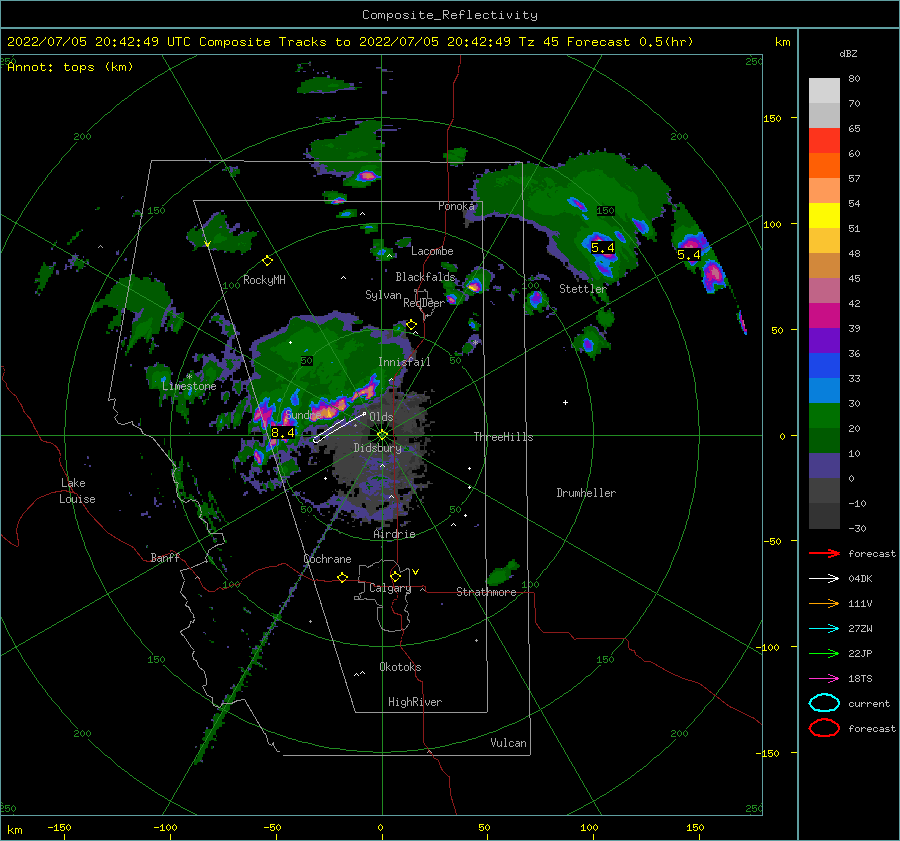Select the Vulcan city label
Viewport: 900px width, 841px height.
[x=508, y=743]
